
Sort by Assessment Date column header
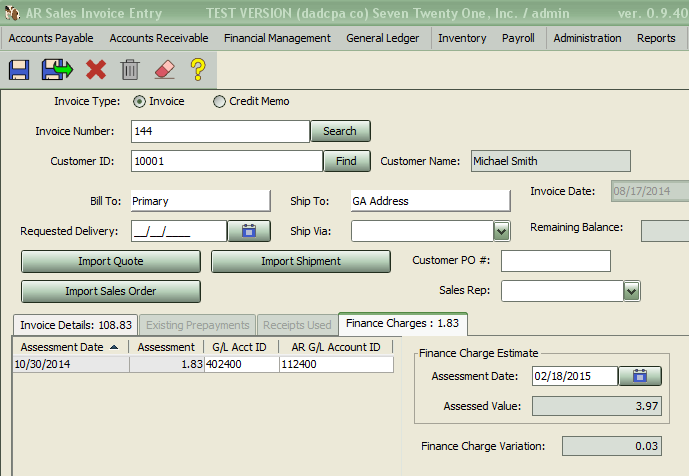[x=70, y=347]
